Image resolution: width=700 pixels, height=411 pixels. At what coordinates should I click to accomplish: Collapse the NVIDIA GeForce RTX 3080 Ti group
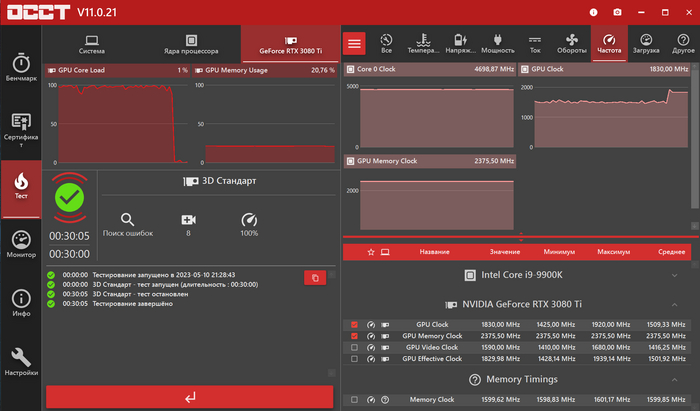(674, 303)
